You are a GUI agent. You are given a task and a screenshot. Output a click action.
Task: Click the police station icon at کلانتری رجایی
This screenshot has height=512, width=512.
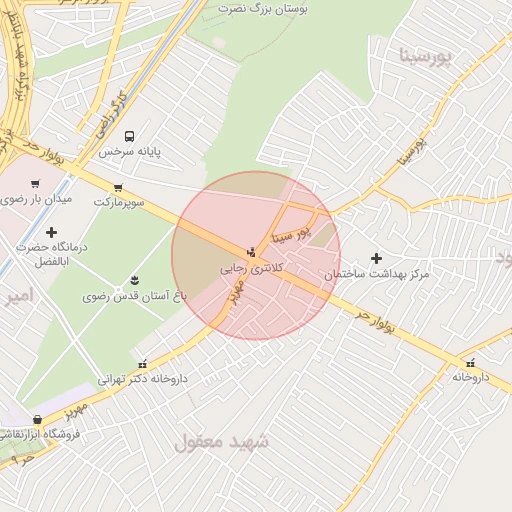click(251, 252)
